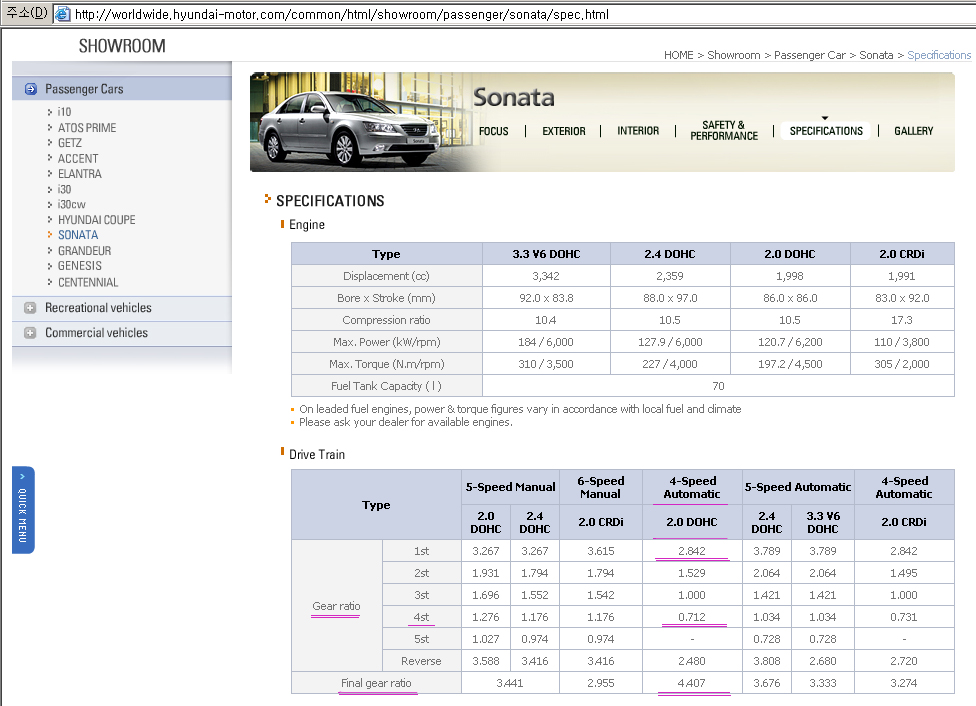Image resolution: width=976 pixels, height=706 pixels.
Task: Click the Passenger Cars arrow icon
Action: tap(30, 89)
